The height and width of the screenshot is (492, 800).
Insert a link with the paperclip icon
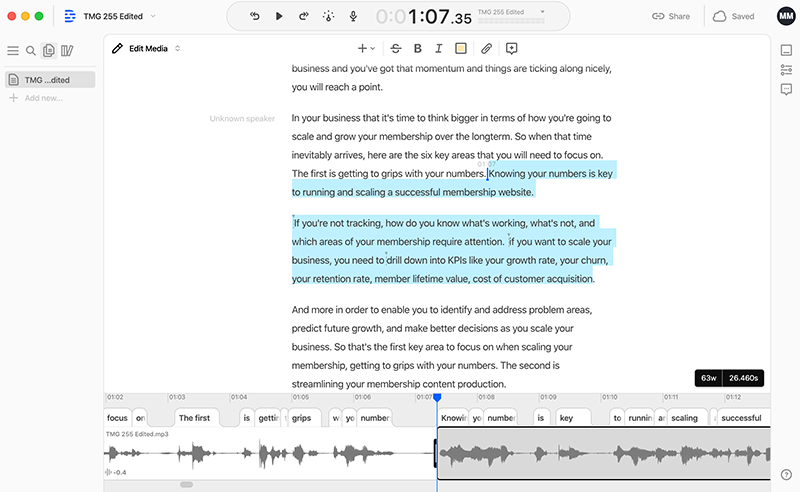486,48
